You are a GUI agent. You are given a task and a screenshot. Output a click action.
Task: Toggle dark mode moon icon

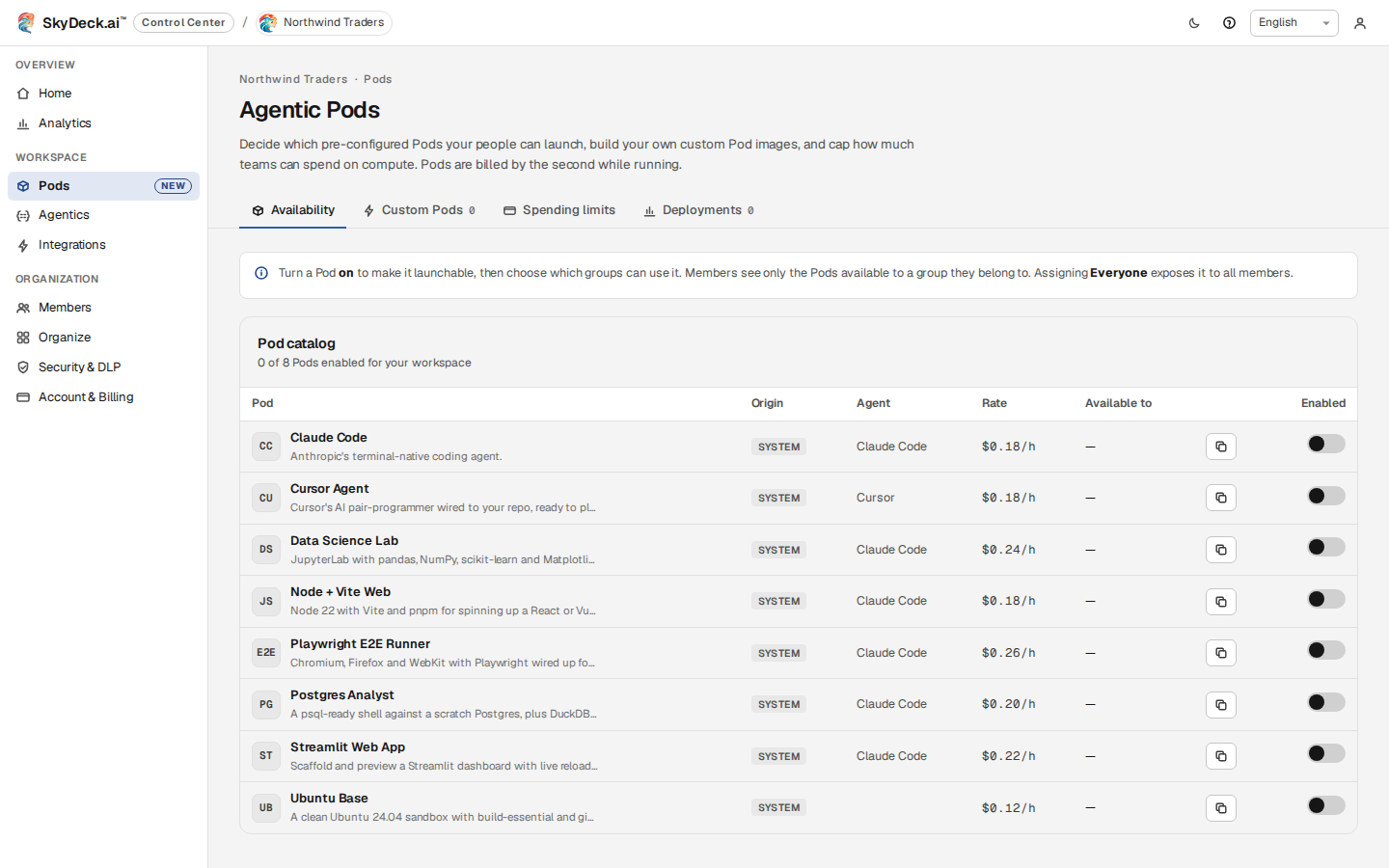1194,23
